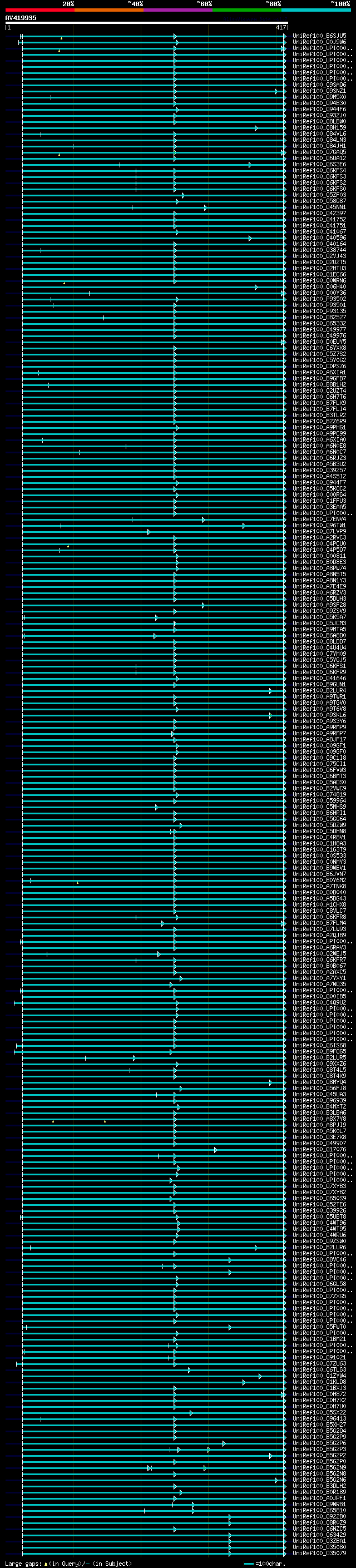Select the UniRef100_C7ENV4 label
This screenshot has width=356, height=1568.
(x=319, y=519)
